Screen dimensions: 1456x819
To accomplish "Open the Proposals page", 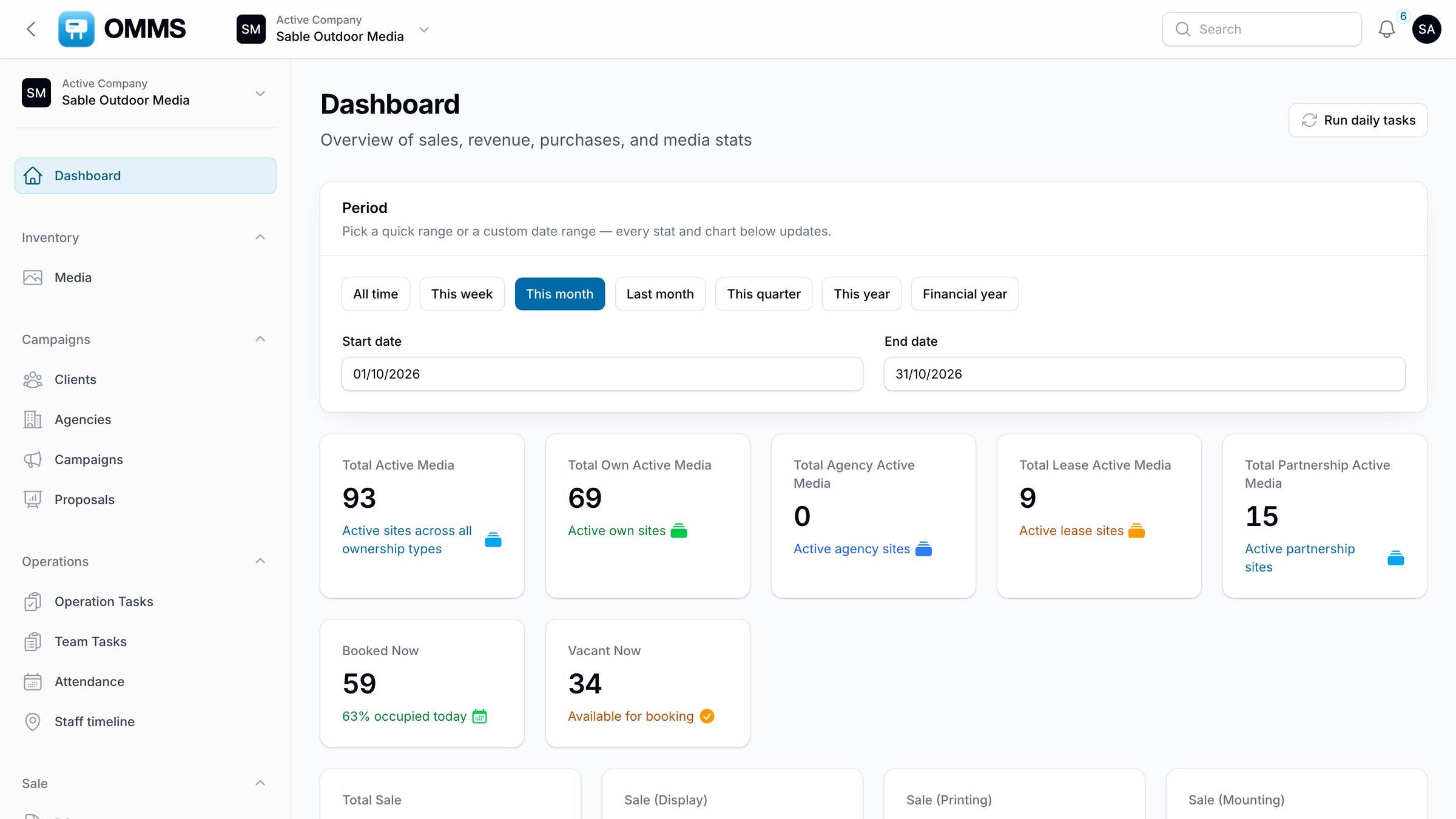I will [146, 500].
